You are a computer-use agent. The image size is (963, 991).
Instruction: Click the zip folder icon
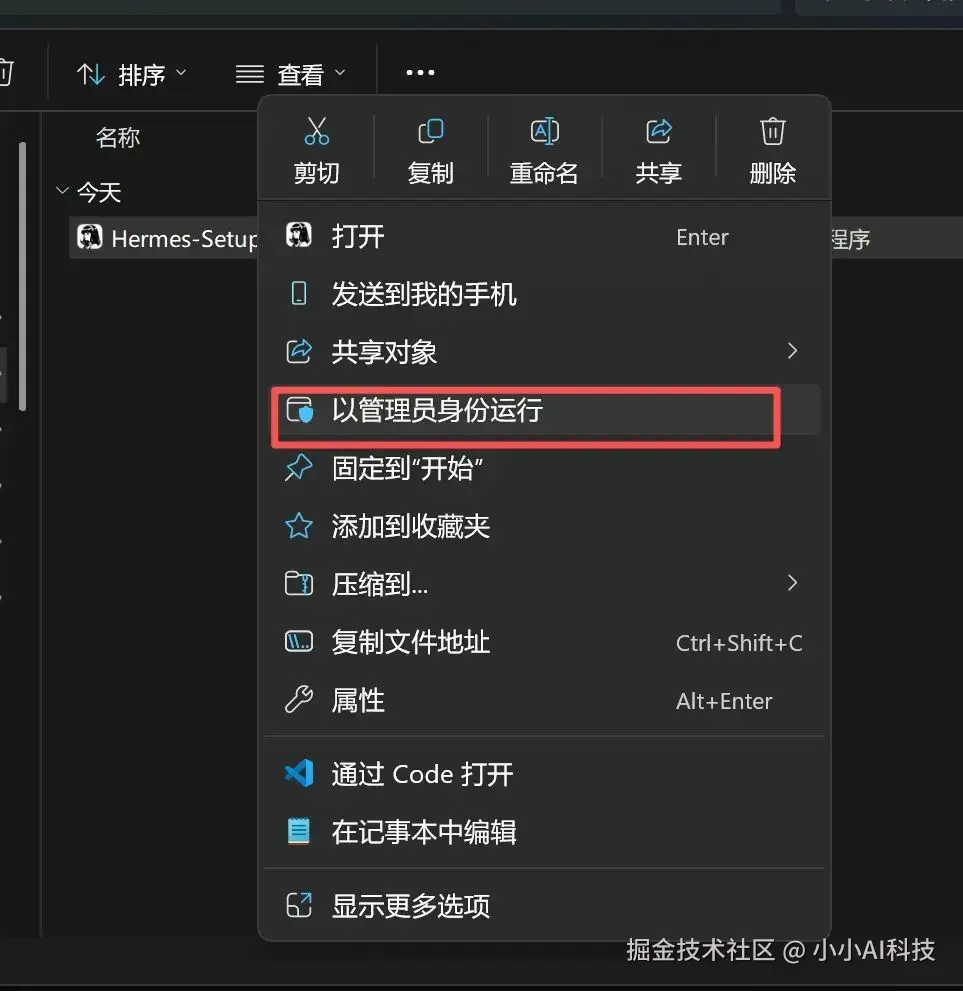[x=299, y=583]
